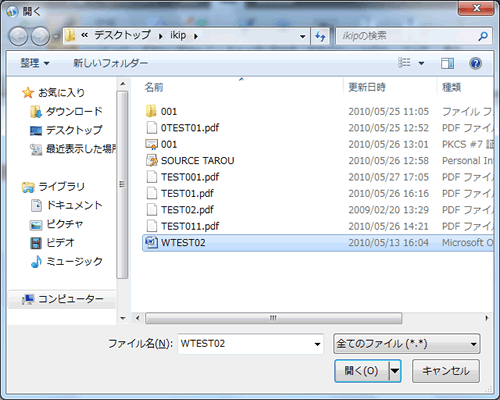Click the キャンセル button
This screenshot has height=400, width=500.
point(446,371)
